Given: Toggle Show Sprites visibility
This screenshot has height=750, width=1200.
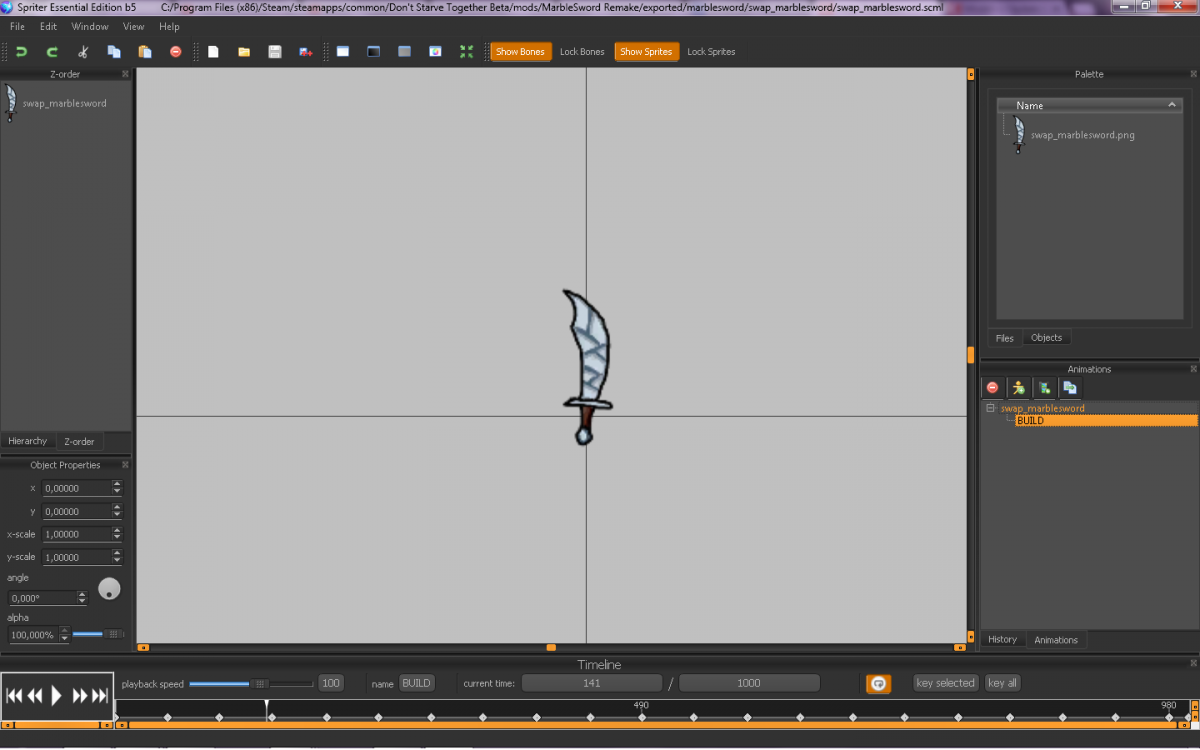Looking at the screenshot, I should coord(645,52).
